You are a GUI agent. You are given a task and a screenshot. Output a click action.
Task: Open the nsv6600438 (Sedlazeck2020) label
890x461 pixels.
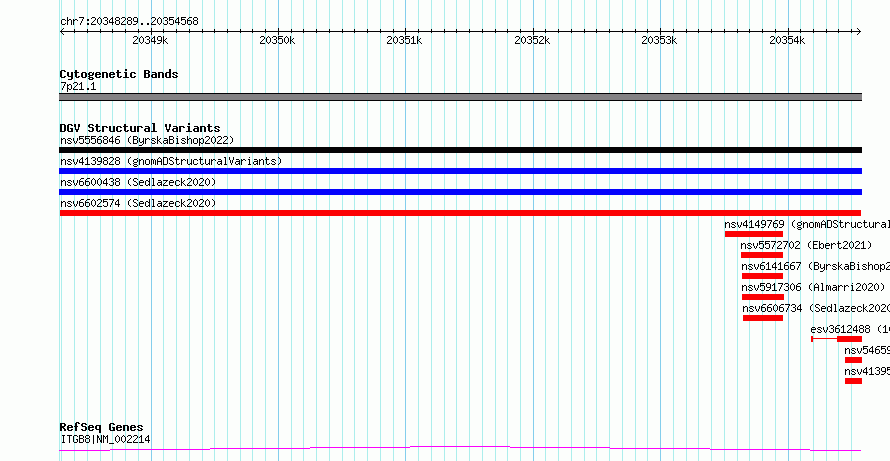[x=138, y=182]
